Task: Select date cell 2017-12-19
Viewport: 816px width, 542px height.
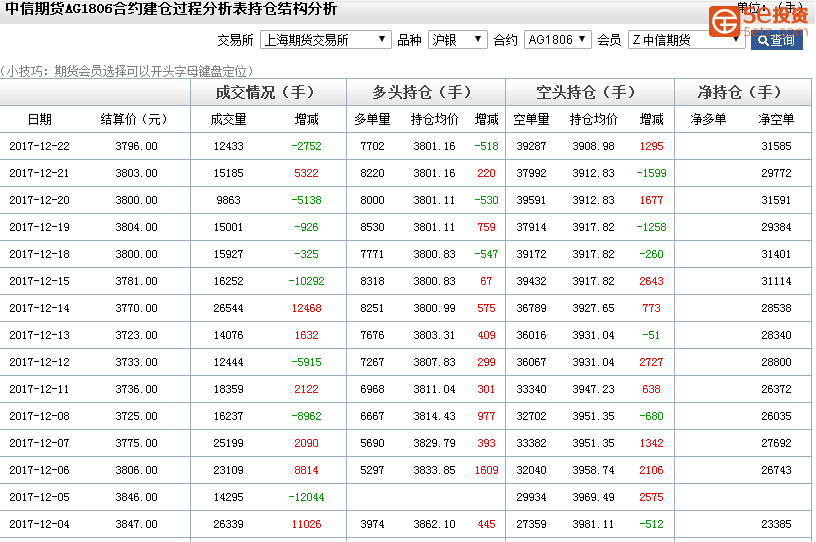Action: [x=39, y=228]
